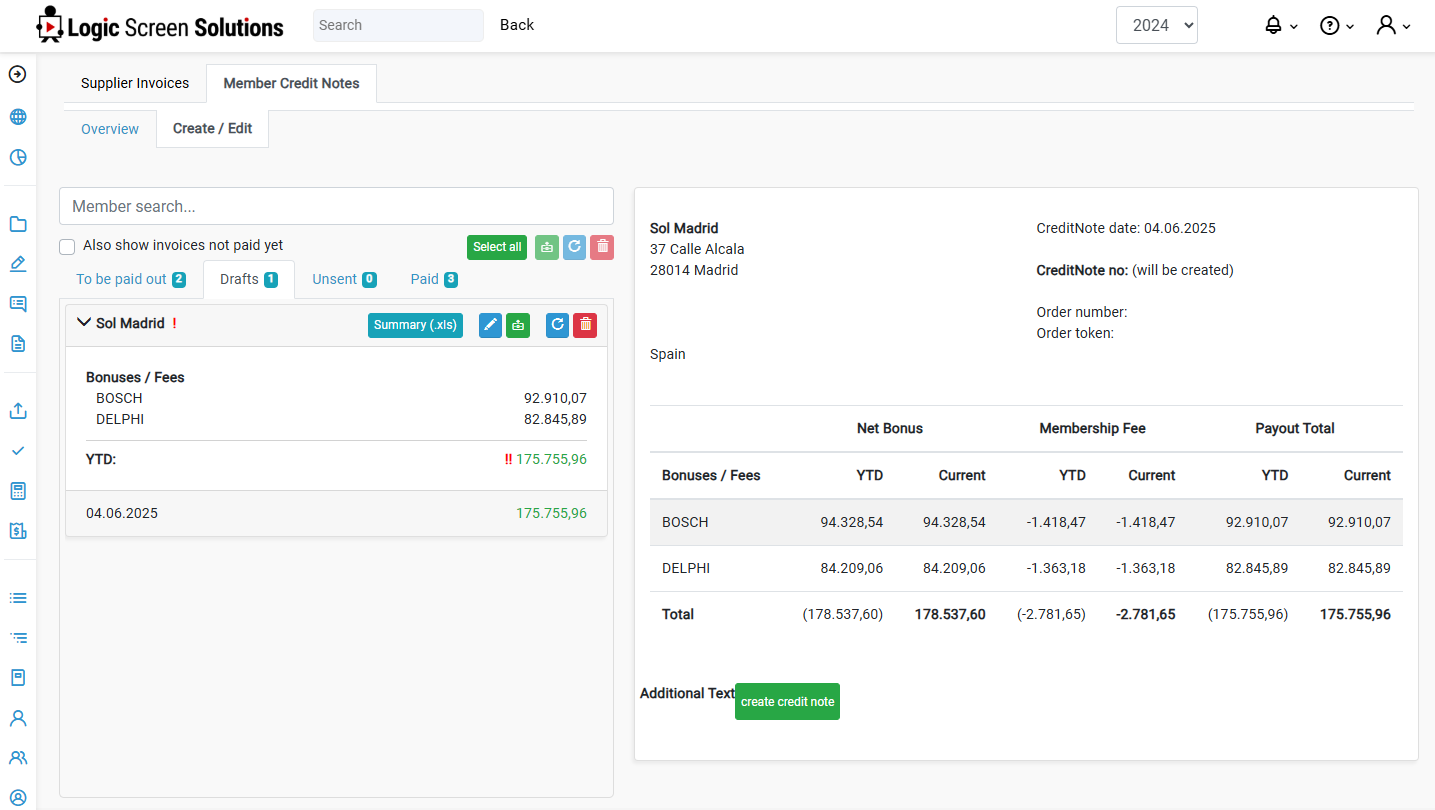Open the single user icon in the sidebar

(17, 718)
